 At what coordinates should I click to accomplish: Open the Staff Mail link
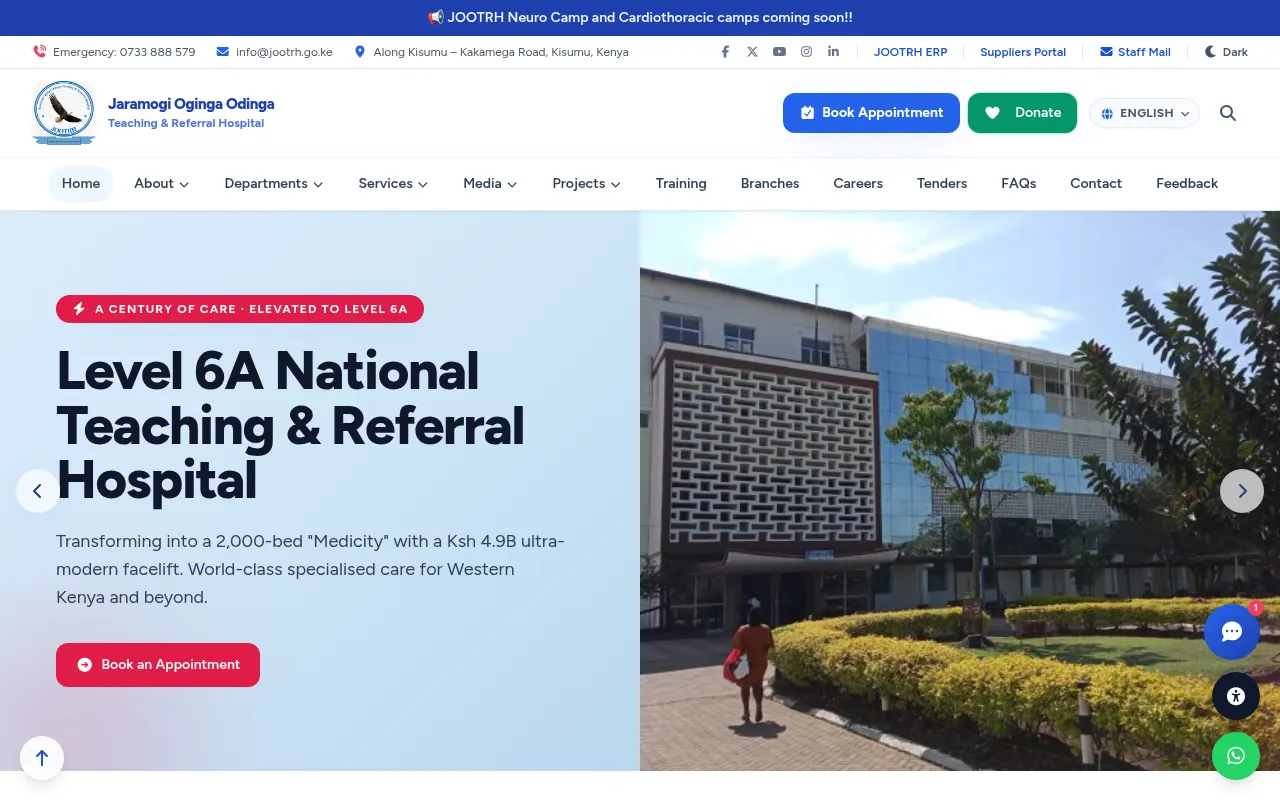coord(1135,52)
